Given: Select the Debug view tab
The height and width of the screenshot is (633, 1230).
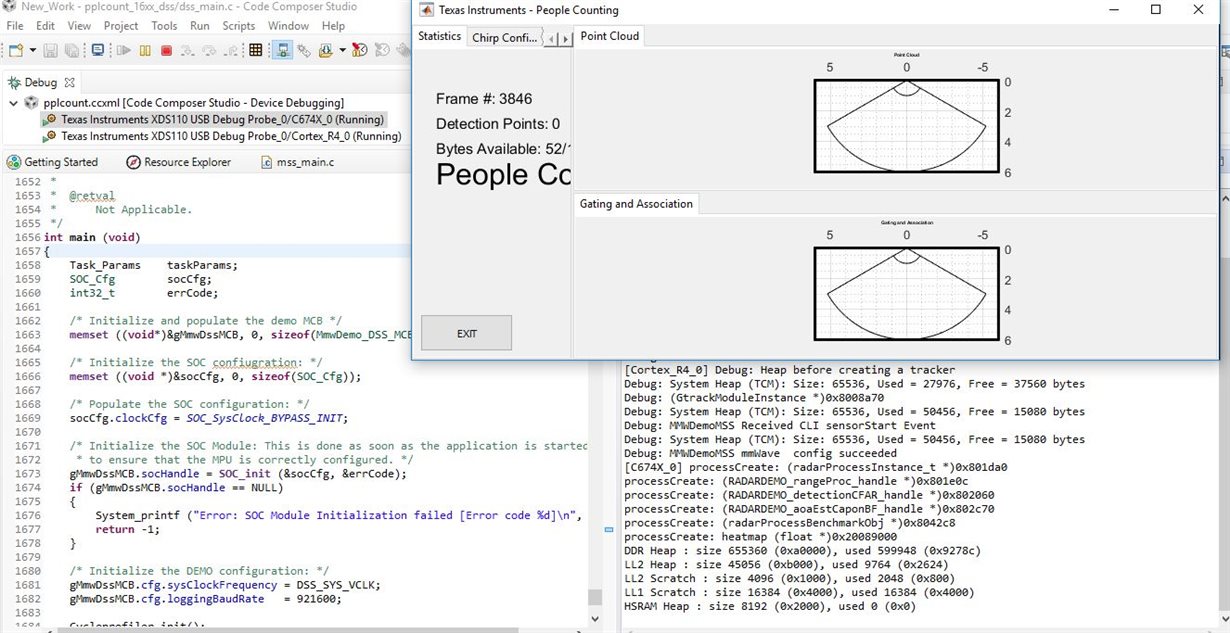Looking at the screenshot, I should point(41,82).
